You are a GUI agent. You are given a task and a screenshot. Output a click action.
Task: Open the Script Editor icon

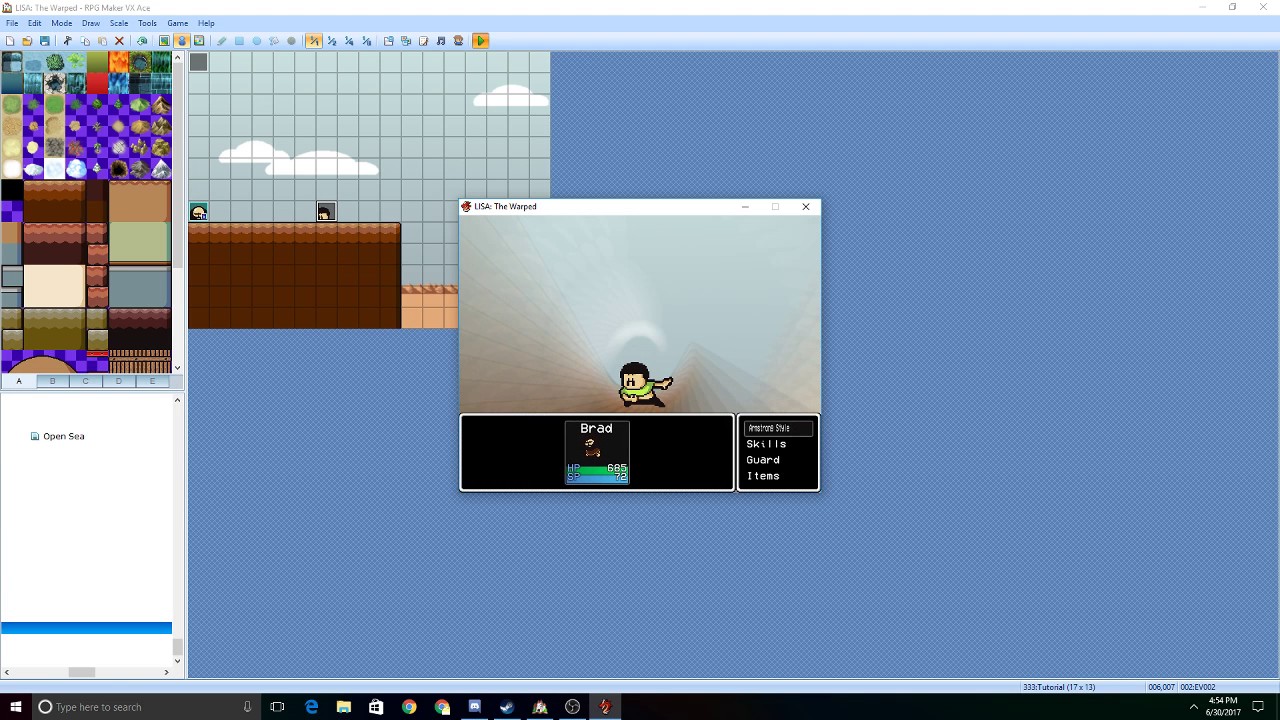coord(423,41)
